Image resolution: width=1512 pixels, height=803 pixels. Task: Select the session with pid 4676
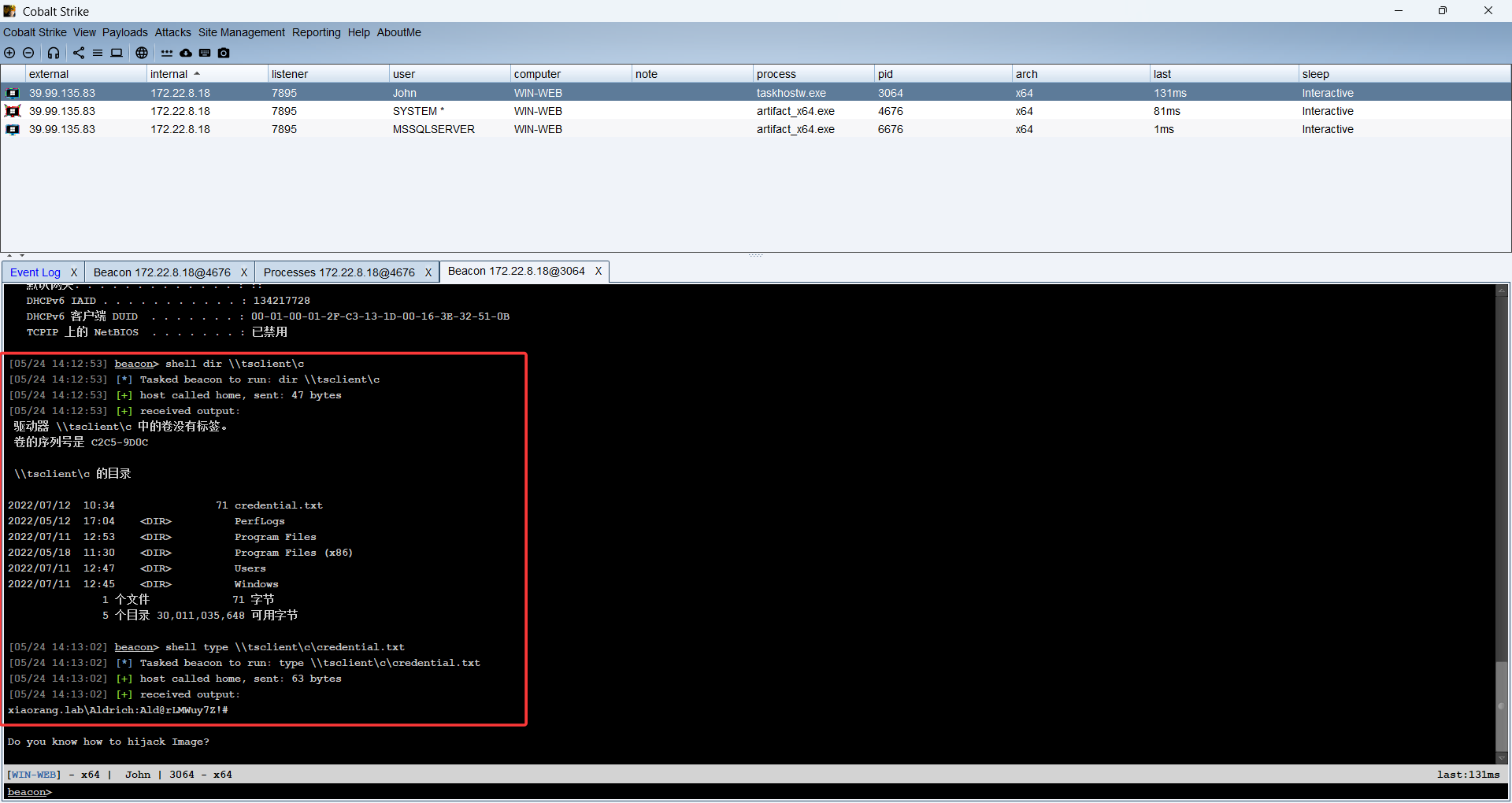756,111
